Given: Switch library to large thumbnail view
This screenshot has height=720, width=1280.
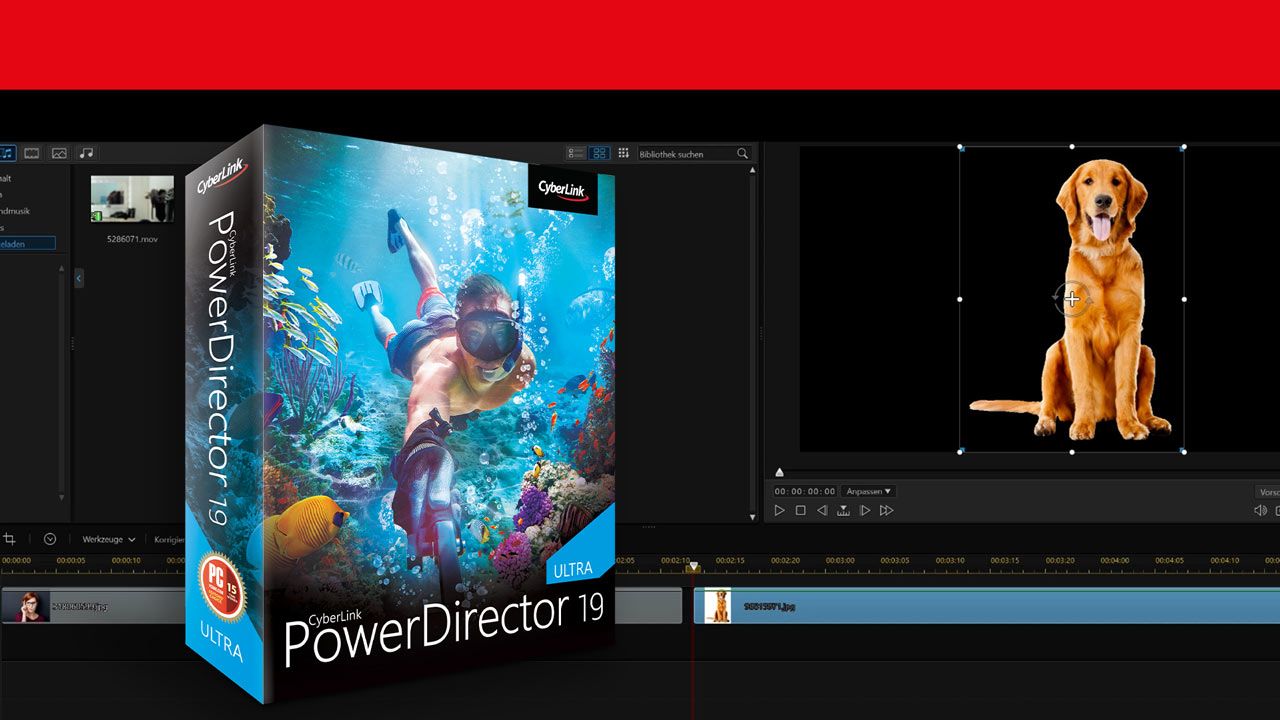Looking at the screenshot, I should (x=599, y=153).
